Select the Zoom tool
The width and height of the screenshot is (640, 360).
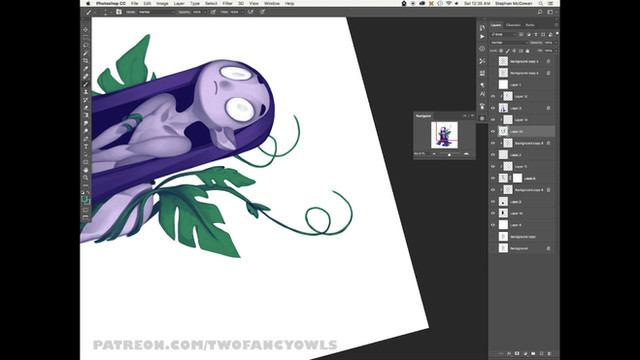(x=85, y=178)
